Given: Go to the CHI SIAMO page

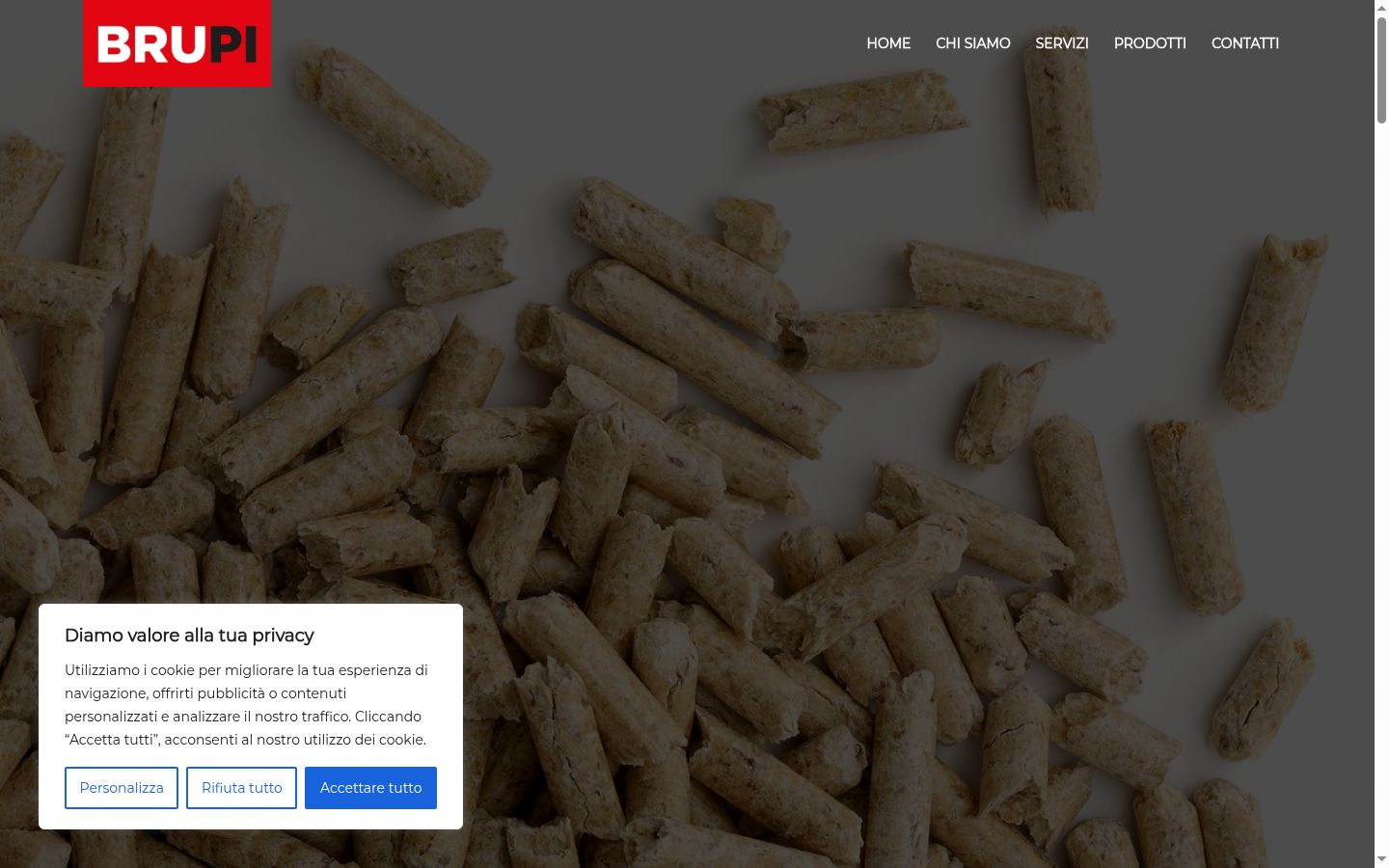Looking at the screenshot, I should [973, 43].
